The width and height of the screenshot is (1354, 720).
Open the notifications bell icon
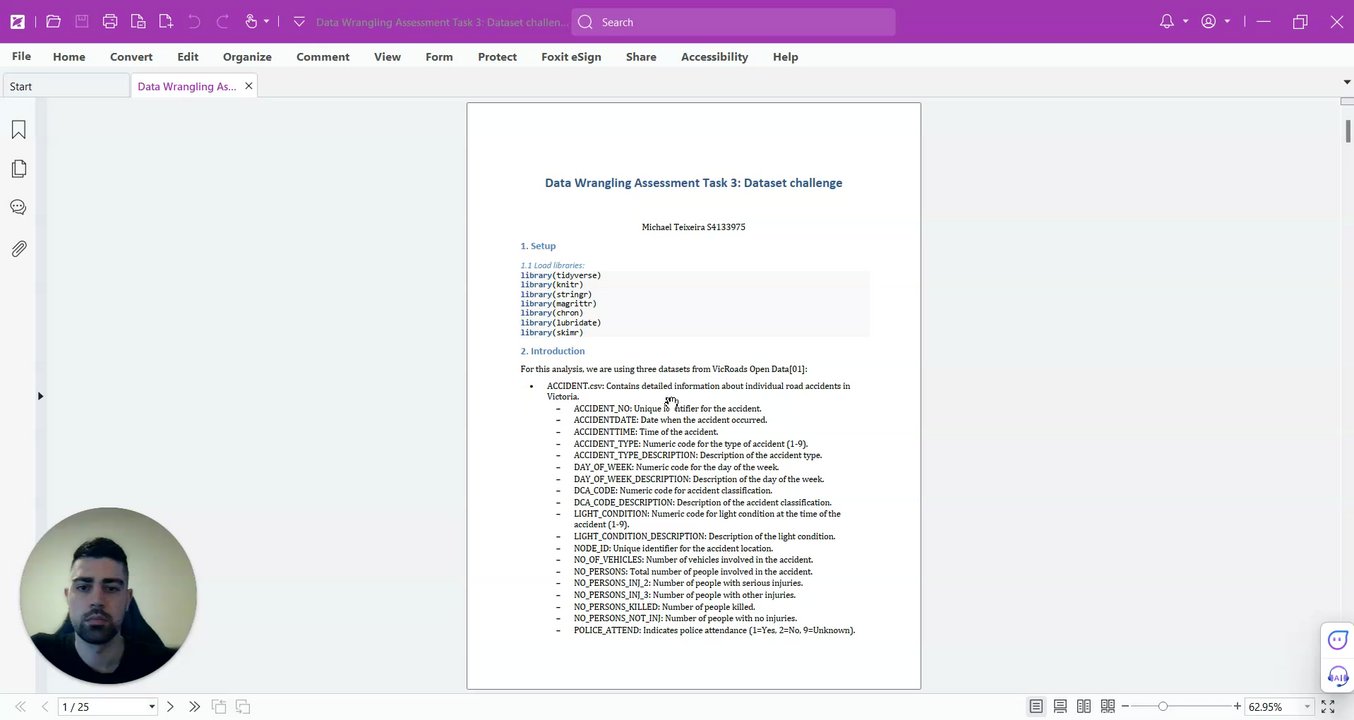coord(1167,21)
